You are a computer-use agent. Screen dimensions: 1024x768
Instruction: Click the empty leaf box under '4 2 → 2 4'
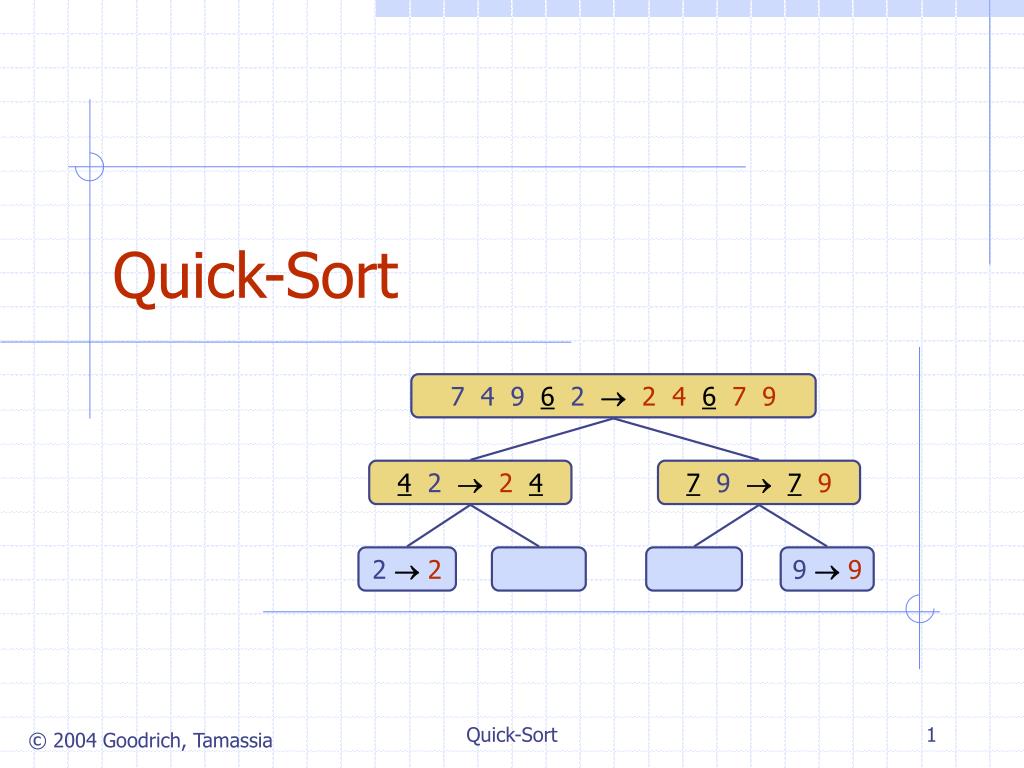tap(539, 569)
